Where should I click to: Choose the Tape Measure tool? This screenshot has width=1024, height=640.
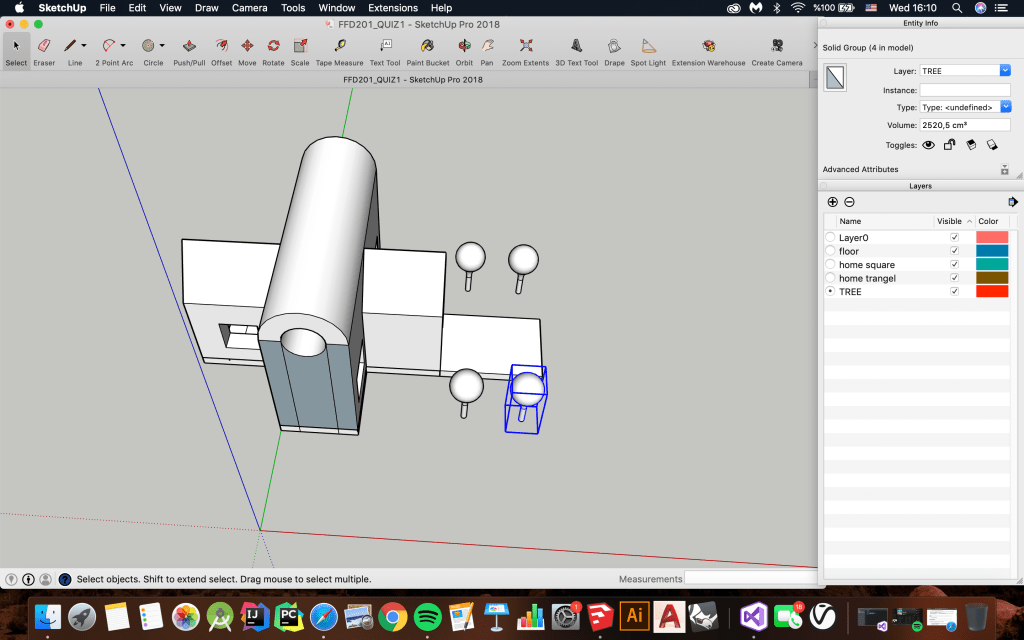click(339, 46)
